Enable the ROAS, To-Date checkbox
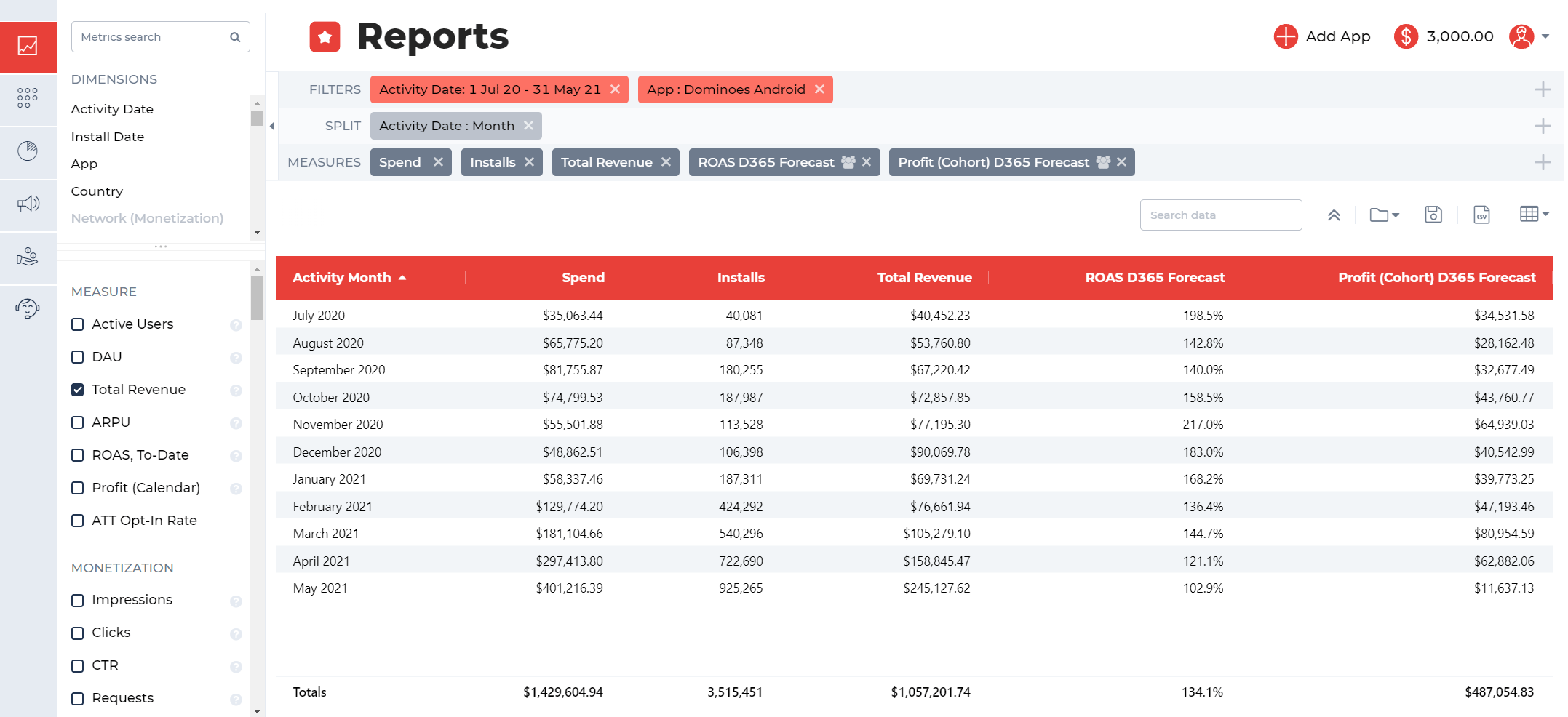This screenshot has height=717, width=1568. (78, 455)
